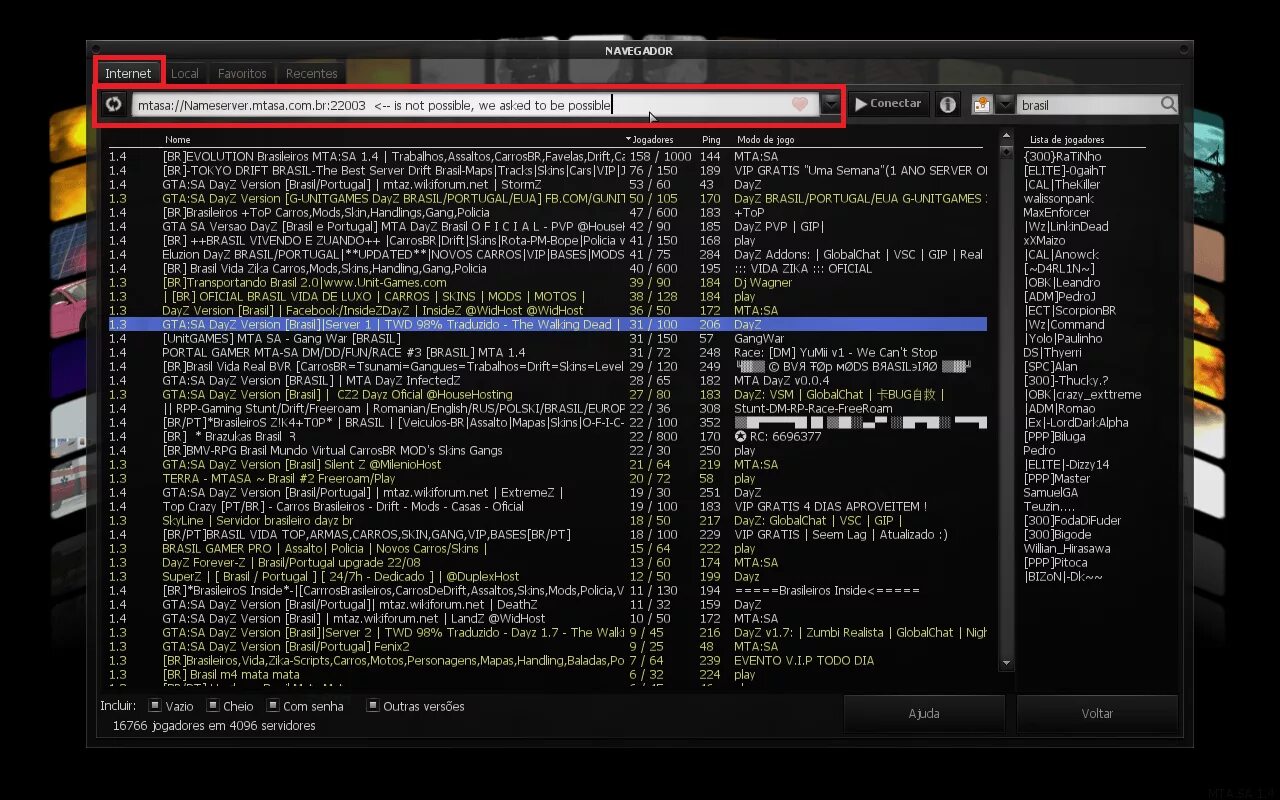This screenshot has height=800, width=1280.
Task: Select '[BR] Brasil m4 mata mata' server
Action: click(x=548, y=674)
